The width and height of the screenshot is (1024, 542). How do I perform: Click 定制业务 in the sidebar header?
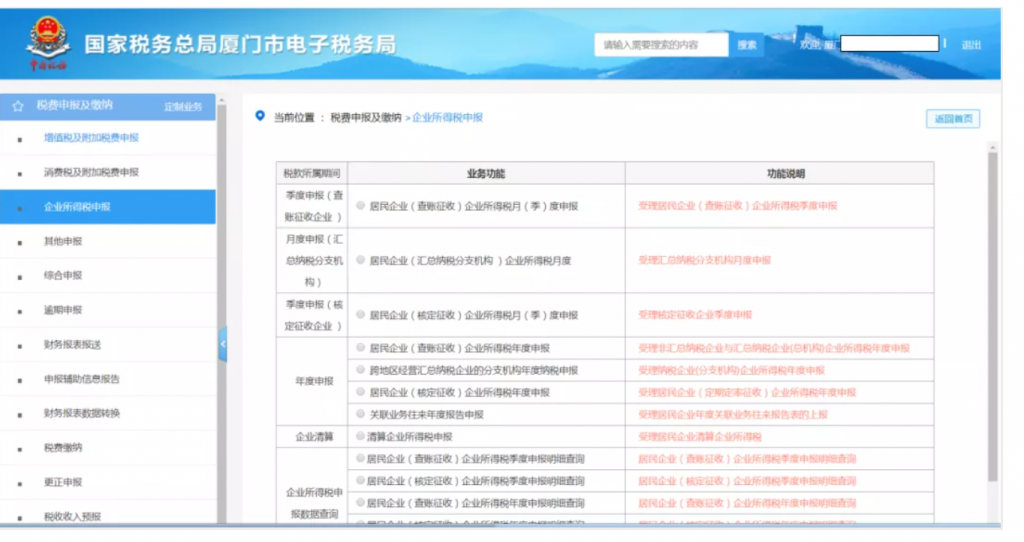[183, 106]
